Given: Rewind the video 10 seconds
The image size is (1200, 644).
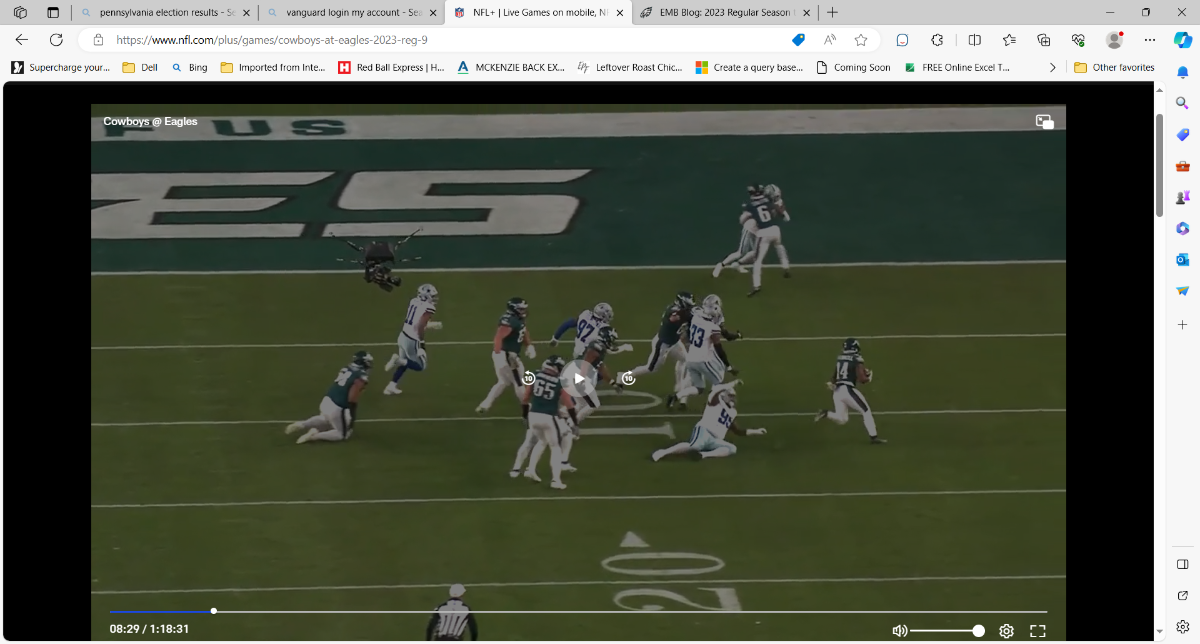Looking at the screenshot, I should pos(529,378).
